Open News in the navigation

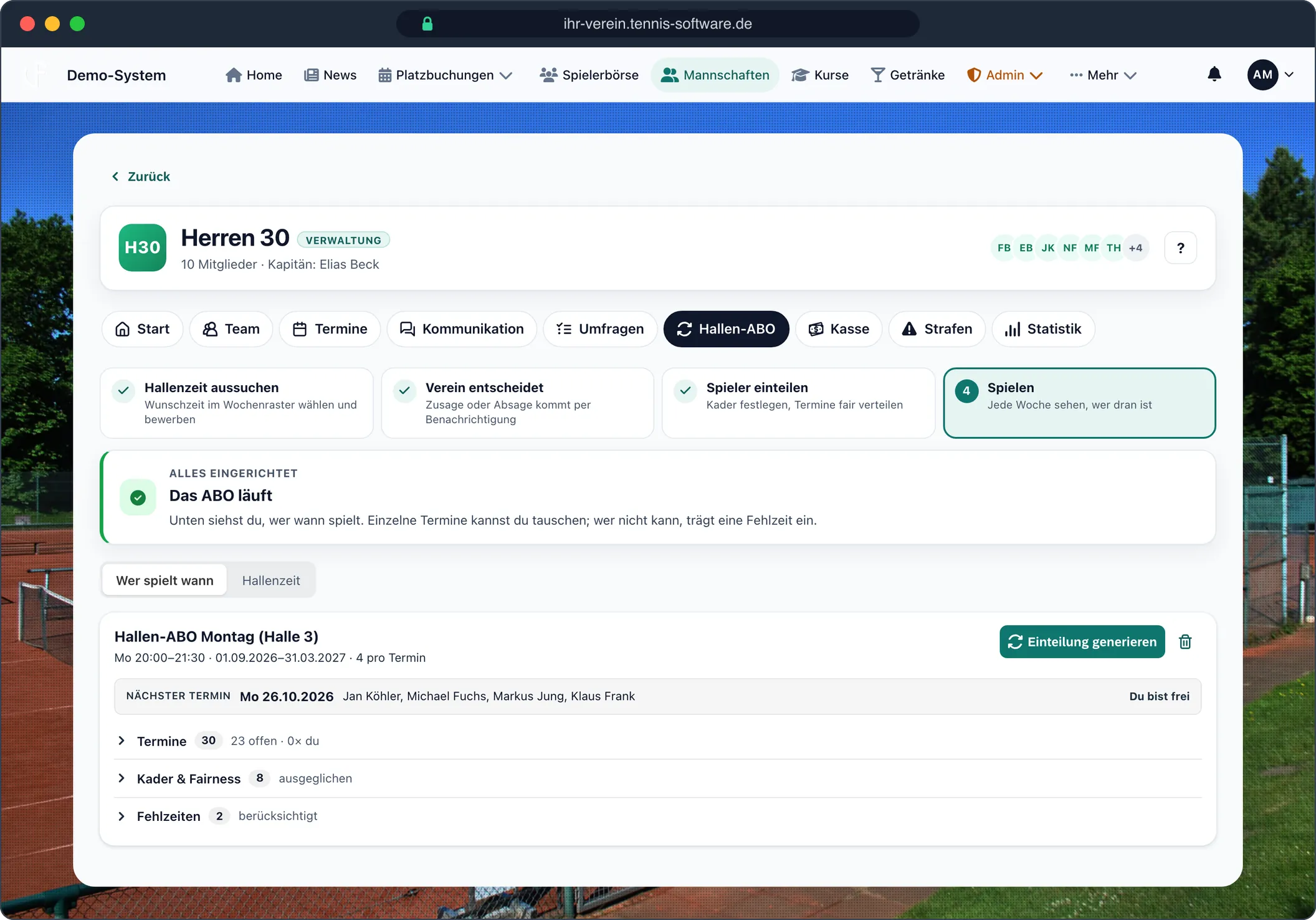tap(330, 75)
